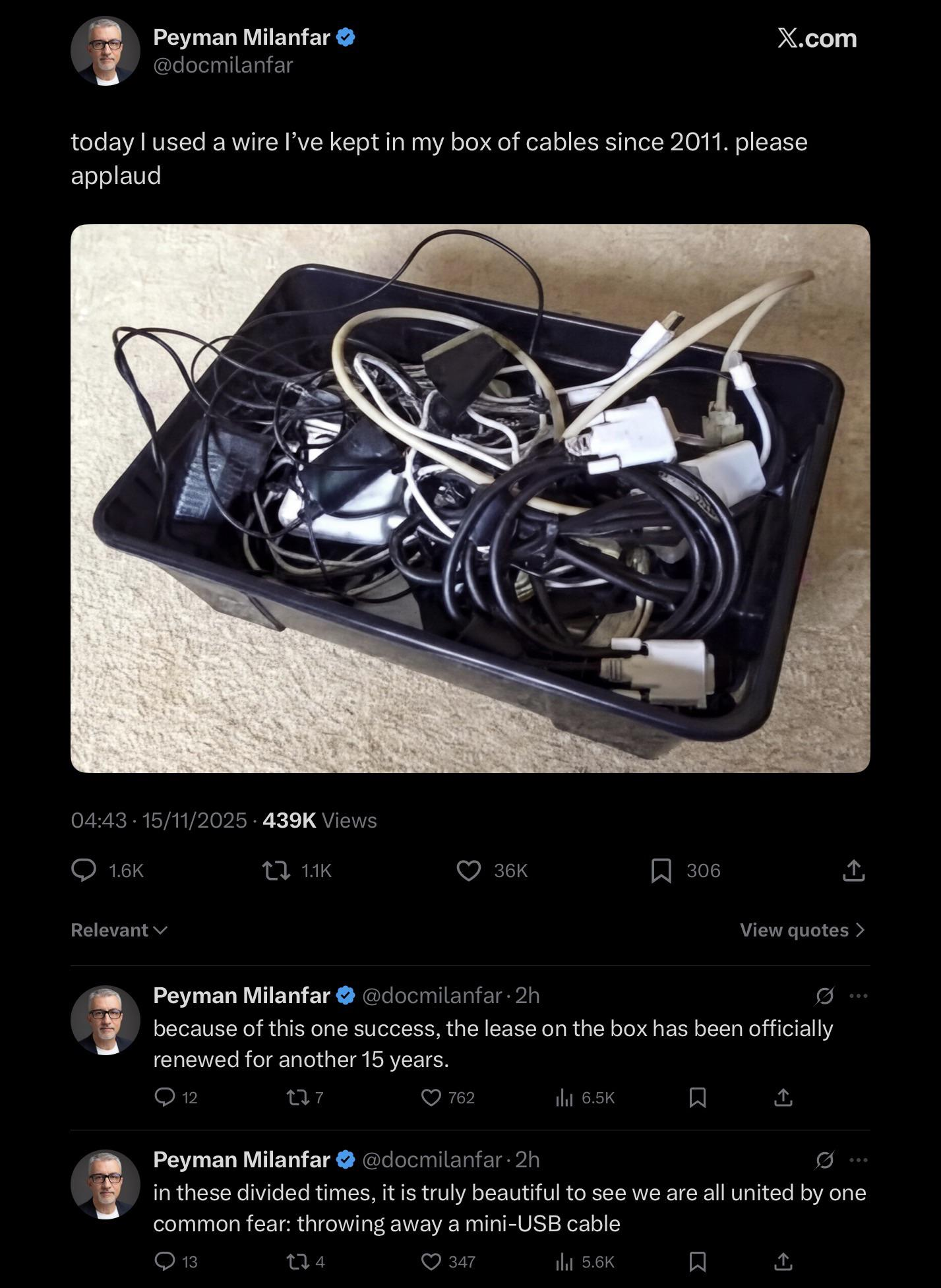
Task: Share the lease renewal reply
Action: (x=783, y=1097)
